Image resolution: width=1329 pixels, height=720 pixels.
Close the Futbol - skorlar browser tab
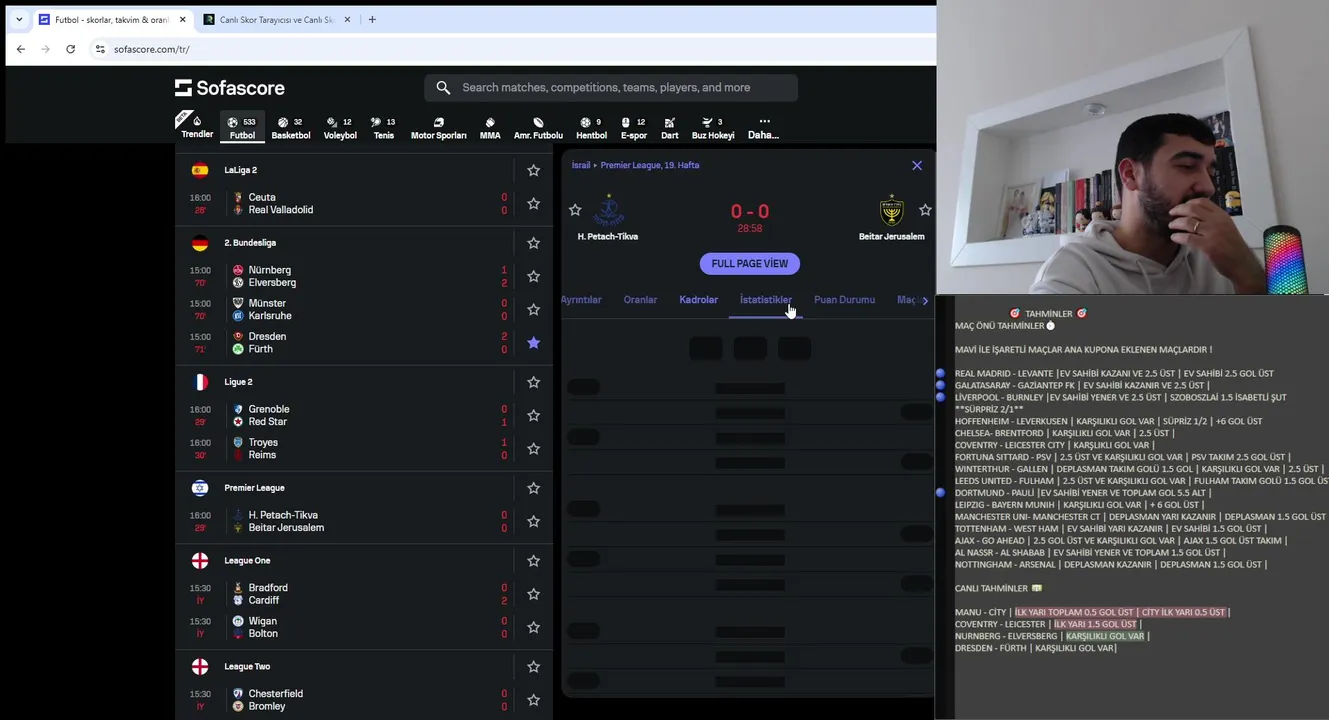point(181,19)
